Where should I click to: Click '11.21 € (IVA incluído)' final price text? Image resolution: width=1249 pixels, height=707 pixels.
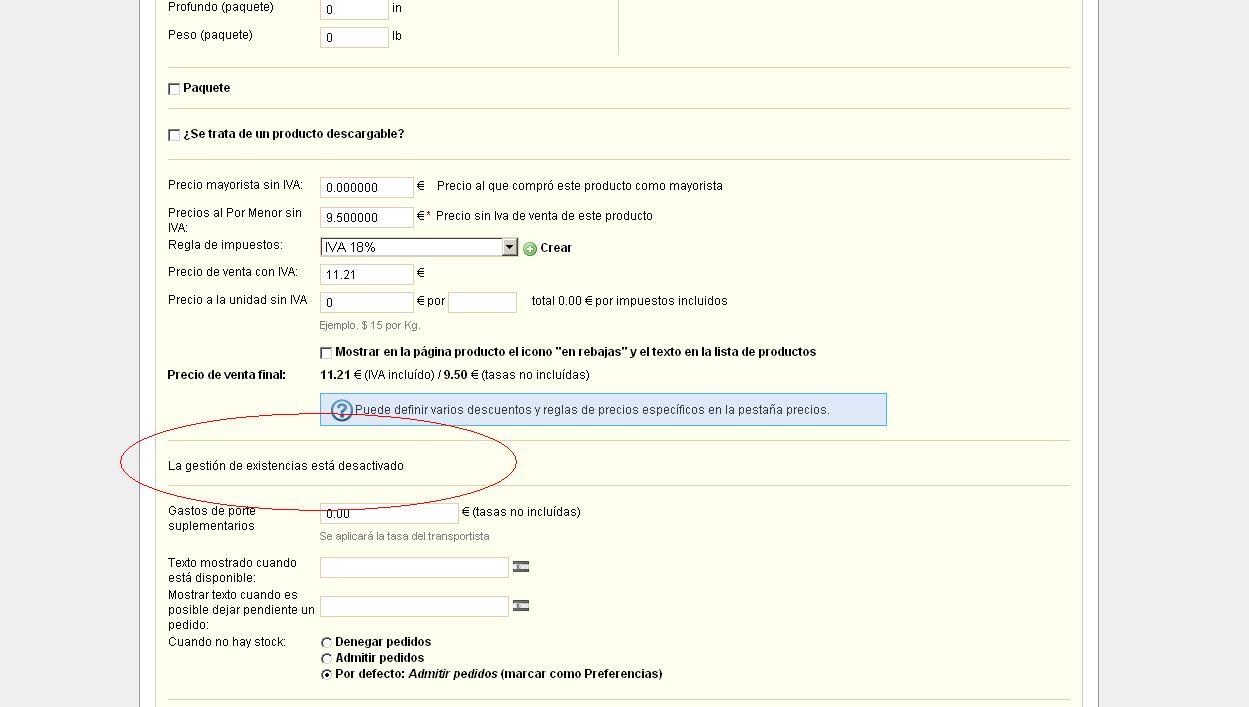pos(377,375)
